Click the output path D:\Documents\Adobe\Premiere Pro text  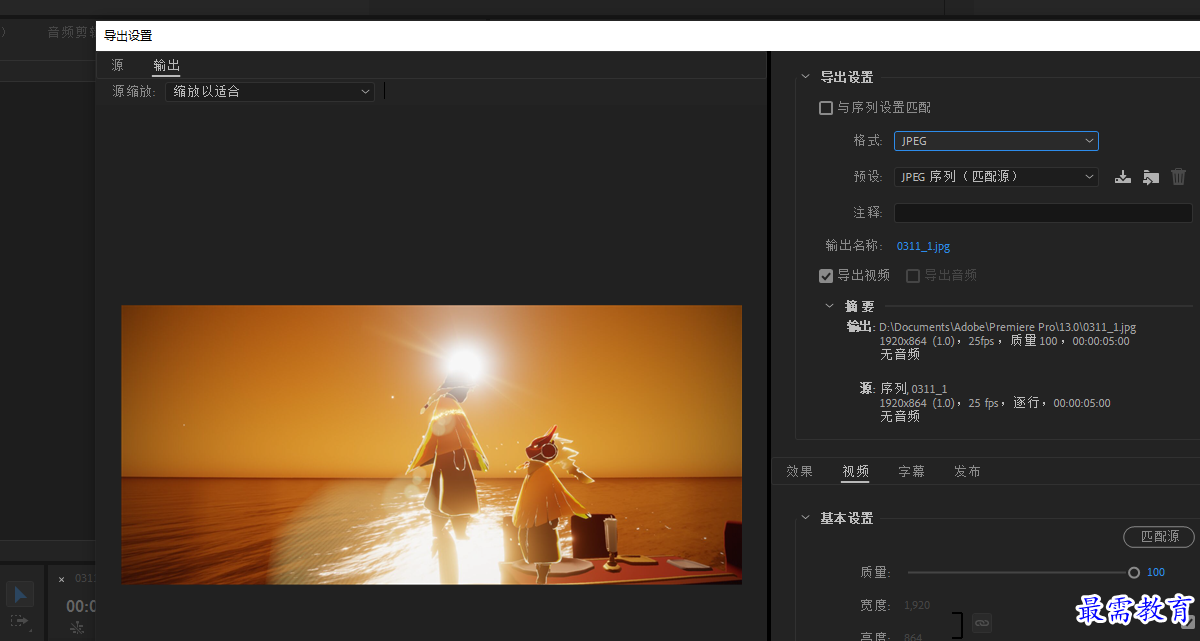1007,328
